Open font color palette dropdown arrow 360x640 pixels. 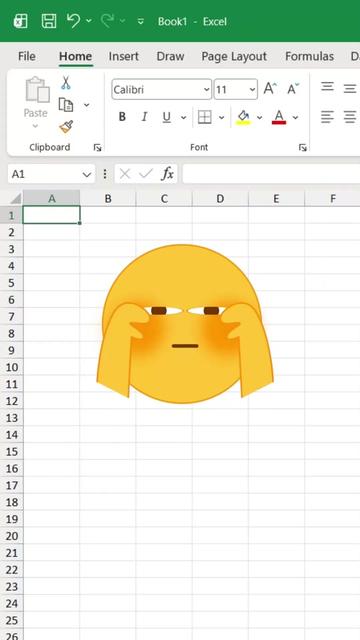click(x=296, y=118)
